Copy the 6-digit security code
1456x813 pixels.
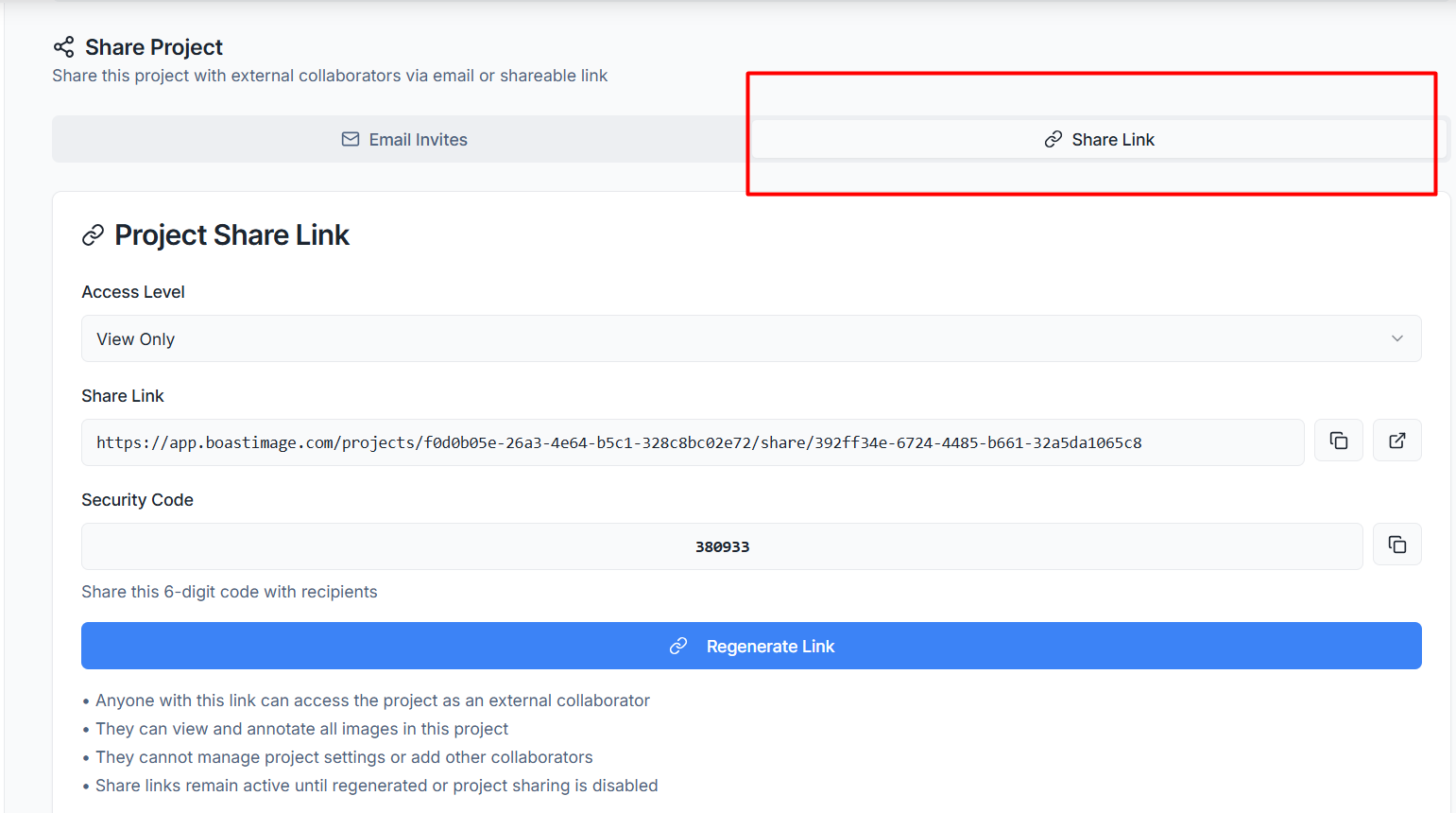pyautogui.click(x=1396, y=545)
